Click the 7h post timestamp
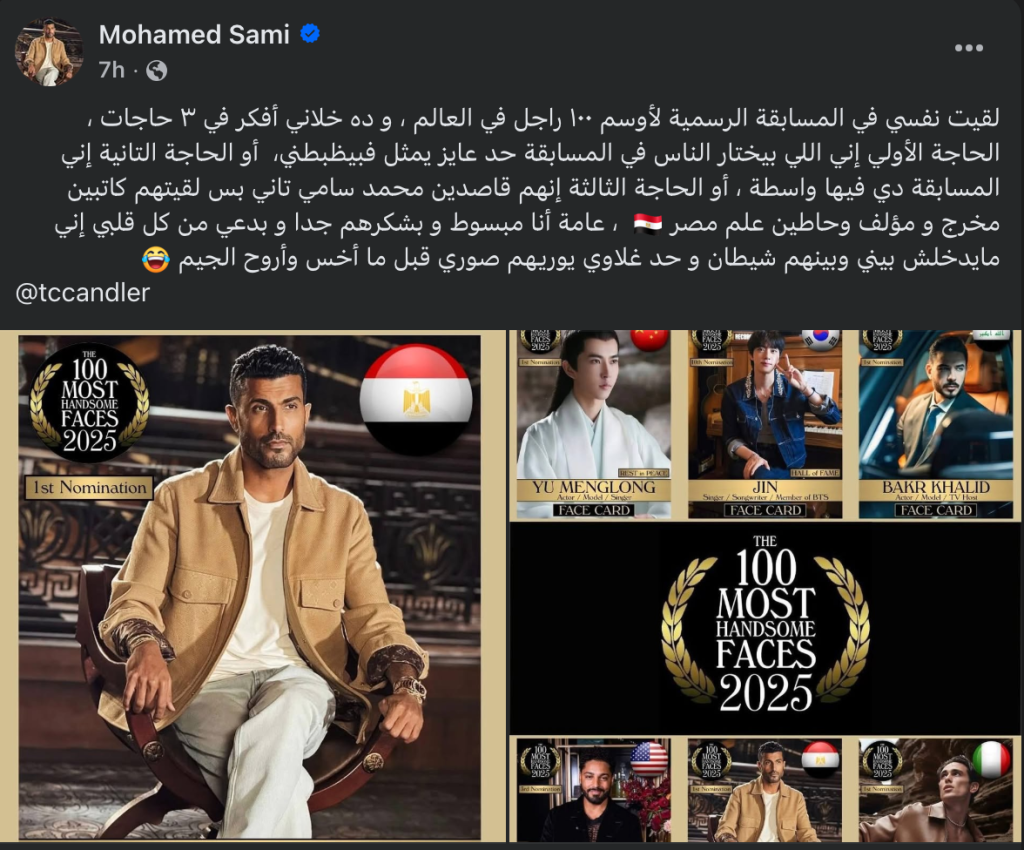The image size is (1024, 850). tap(112, 70)
